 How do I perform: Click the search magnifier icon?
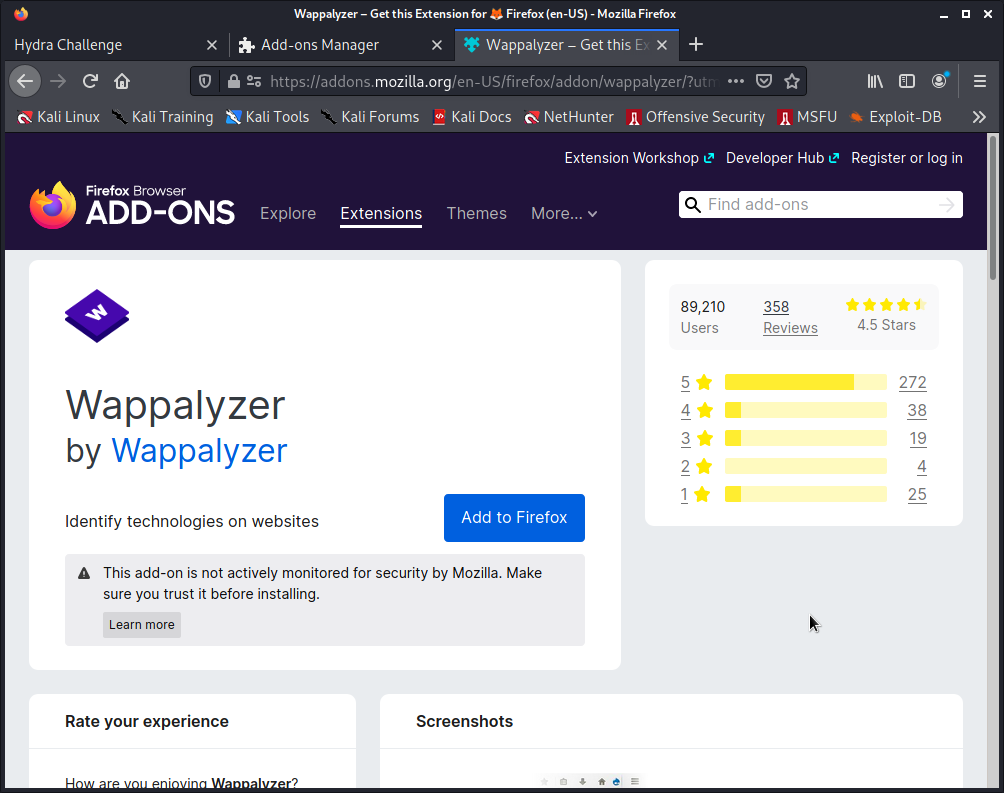pos(693,205)
